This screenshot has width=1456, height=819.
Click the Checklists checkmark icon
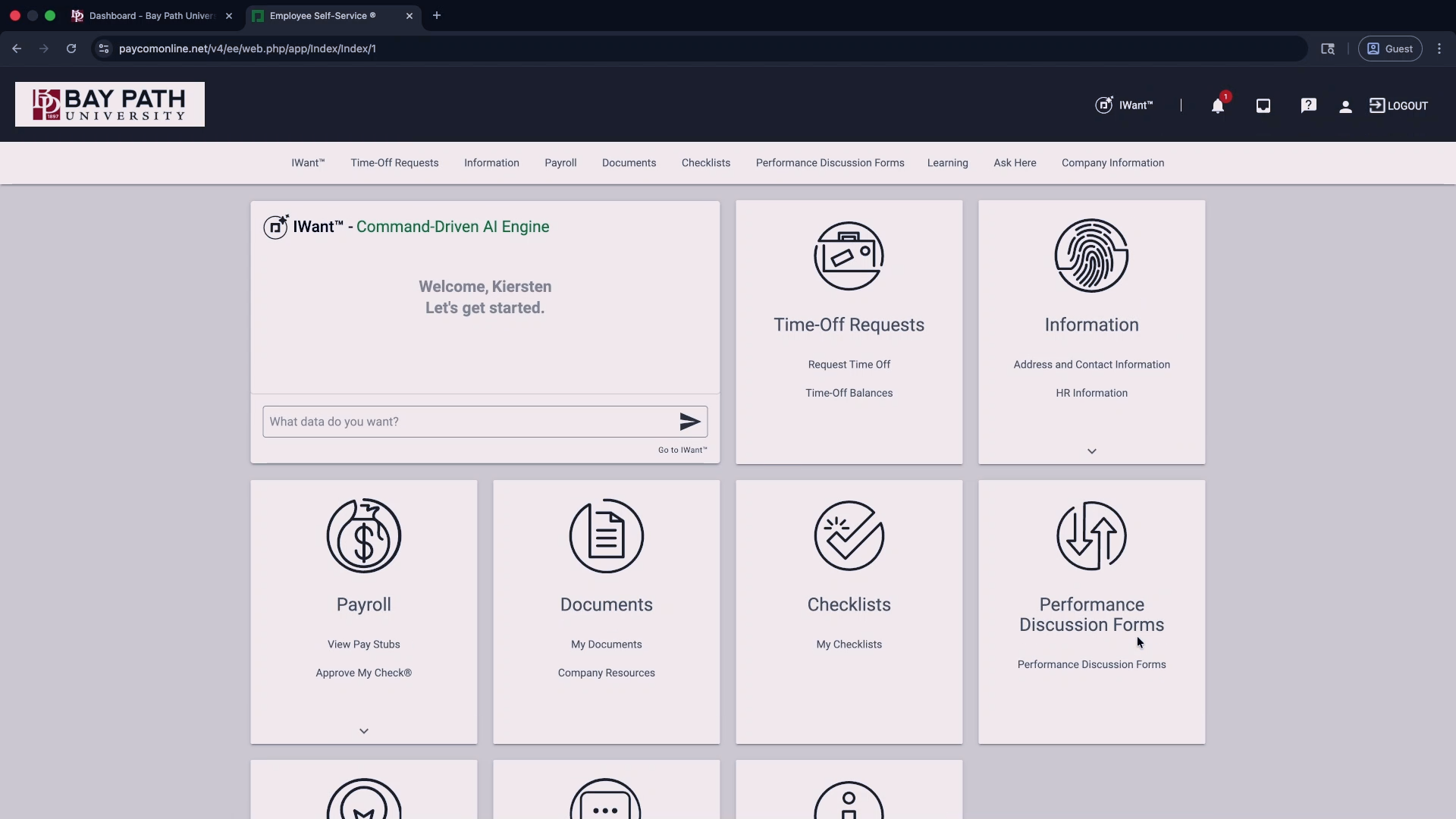pos(849,536)
